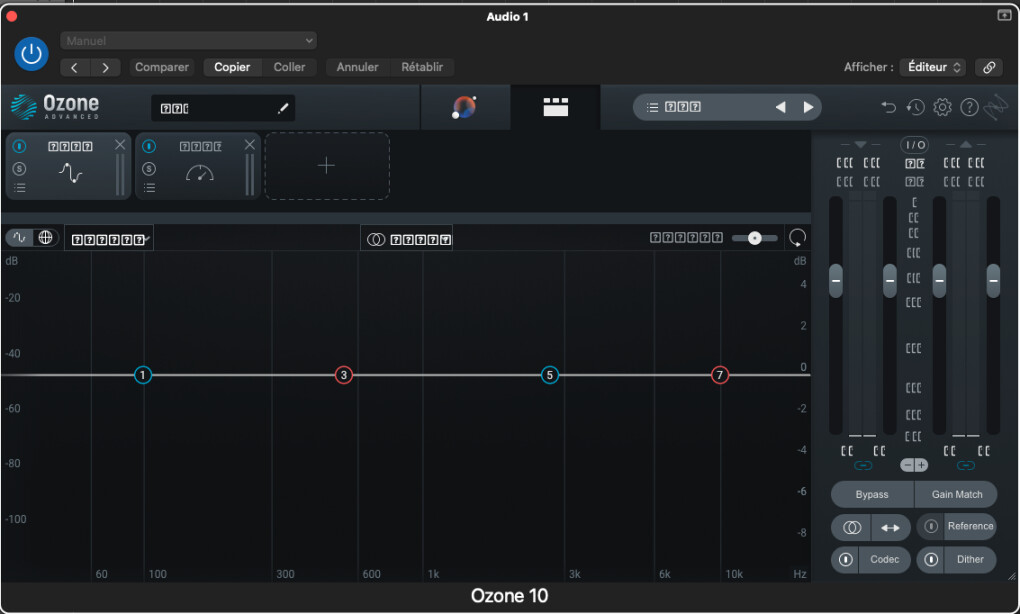The height and width of the screenshot is (614, 1020).
Task: Adjust the amount slider knob
Action: click(x=755, y=238)
